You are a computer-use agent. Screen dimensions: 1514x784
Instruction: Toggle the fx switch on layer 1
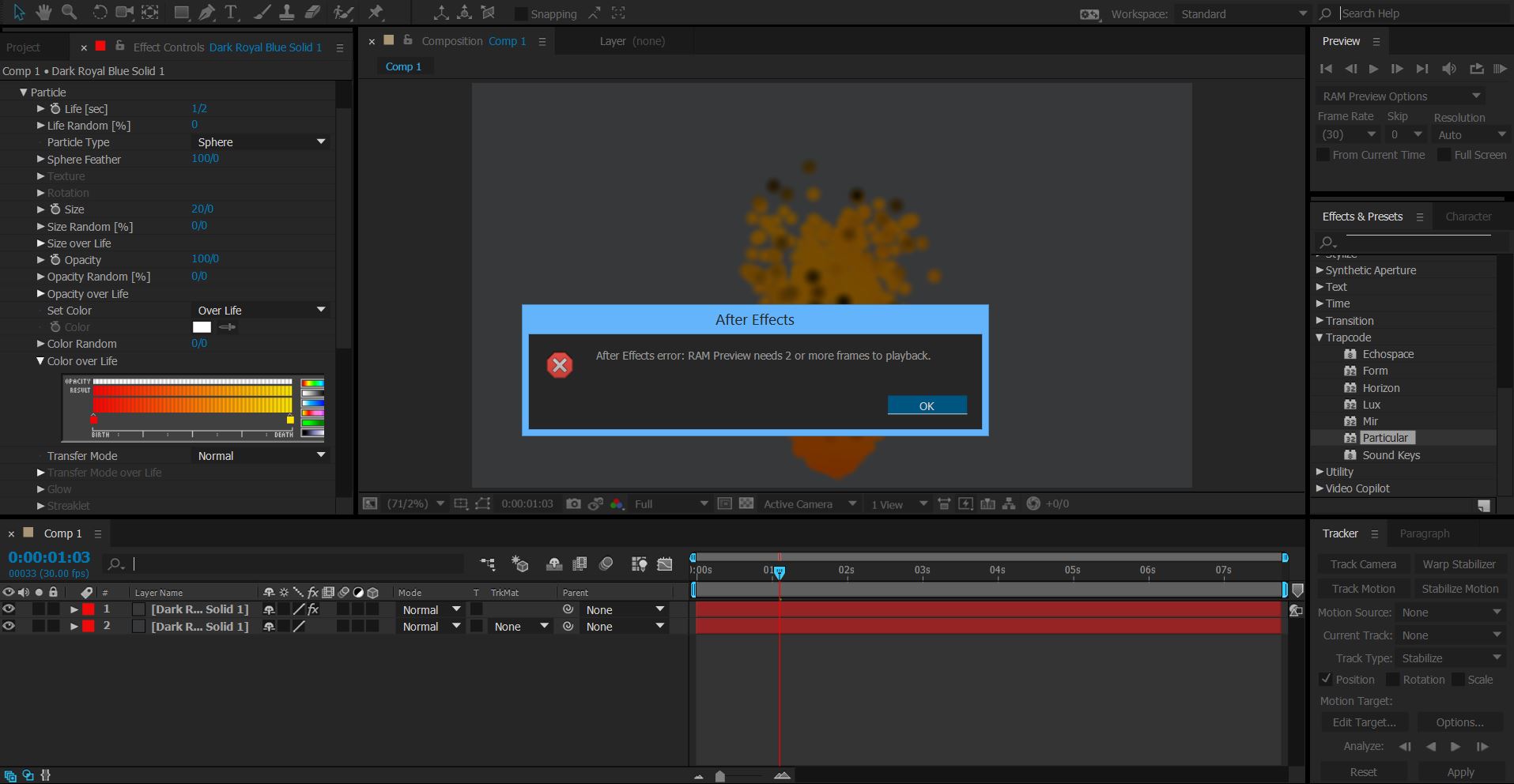[313, 609]
